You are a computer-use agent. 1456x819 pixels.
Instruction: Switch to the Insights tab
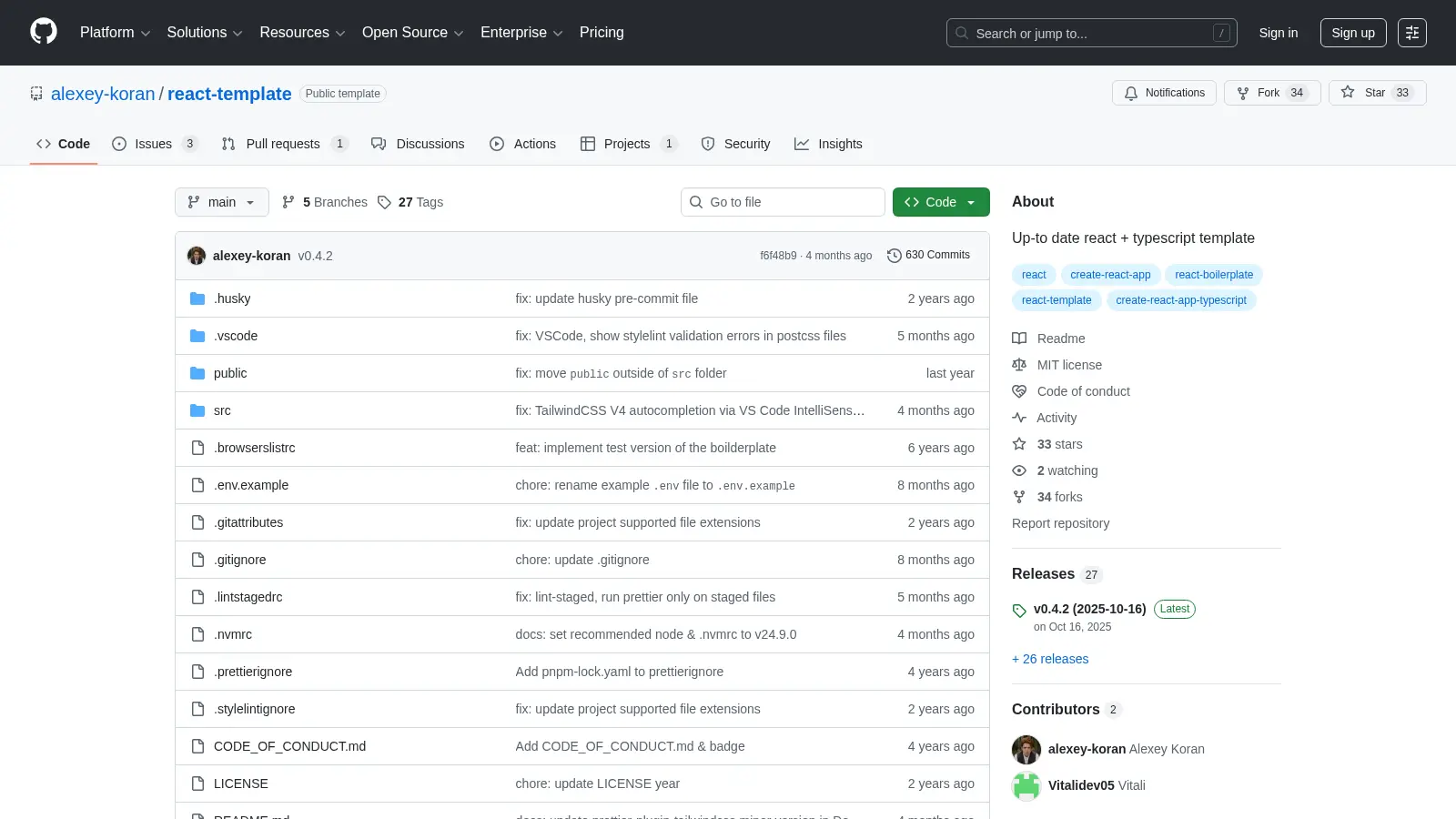[828, 144]
